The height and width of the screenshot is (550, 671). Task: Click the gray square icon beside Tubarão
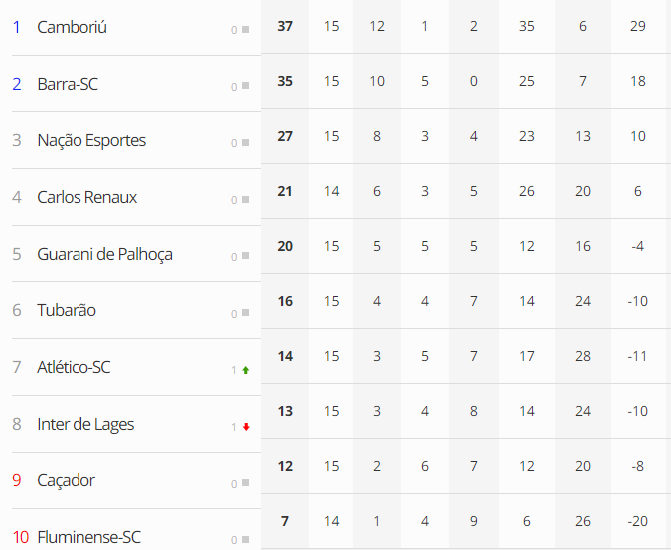(x=246, y=313)
